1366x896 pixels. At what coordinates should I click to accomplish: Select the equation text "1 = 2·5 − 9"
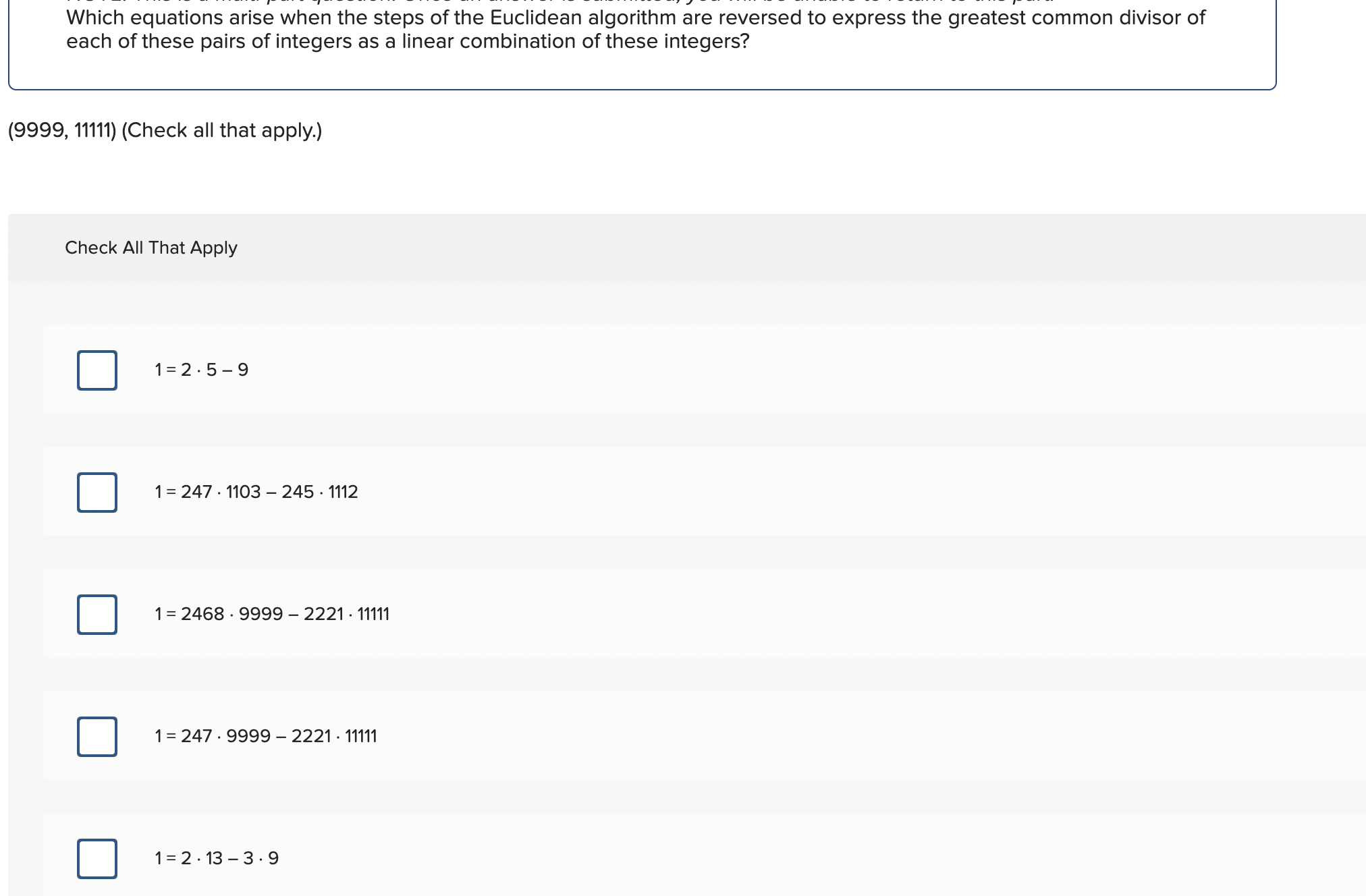pos(200,369)
